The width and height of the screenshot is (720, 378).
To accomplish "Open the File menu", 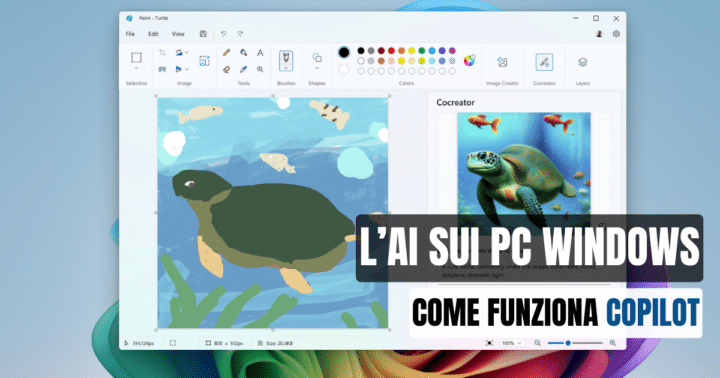I will click(130, 34).
